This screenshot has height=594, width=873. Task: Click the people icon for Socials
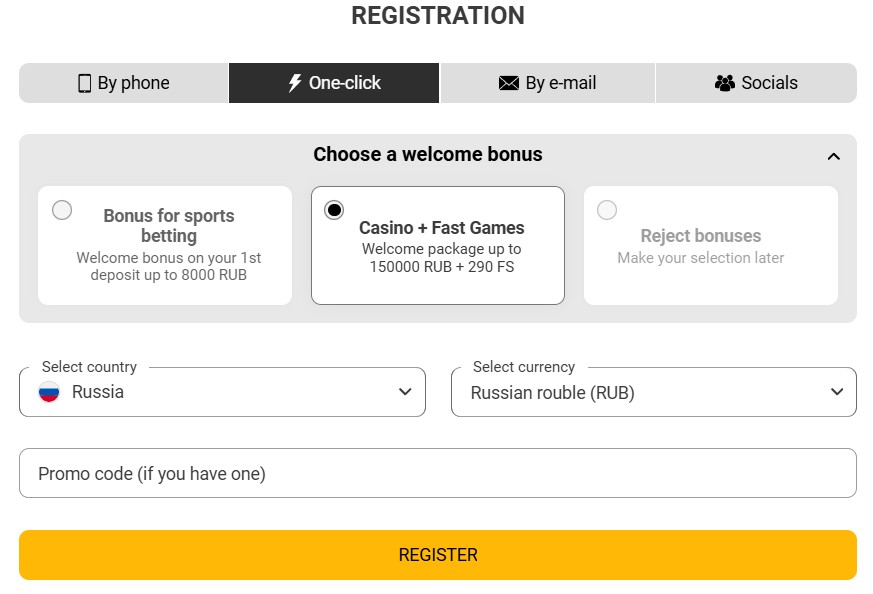pyautogui.click(x=725, y=83)
